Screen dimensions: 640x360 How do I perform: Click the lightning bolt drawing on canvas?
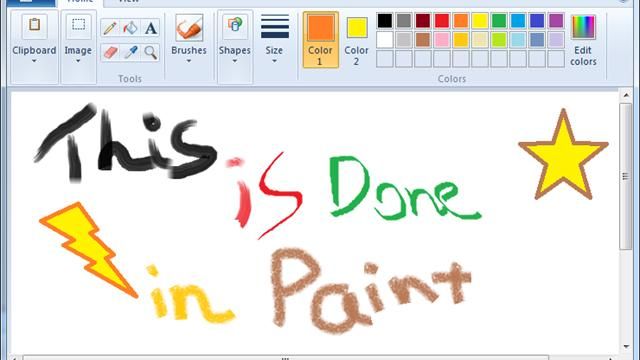tap(89, 250)
